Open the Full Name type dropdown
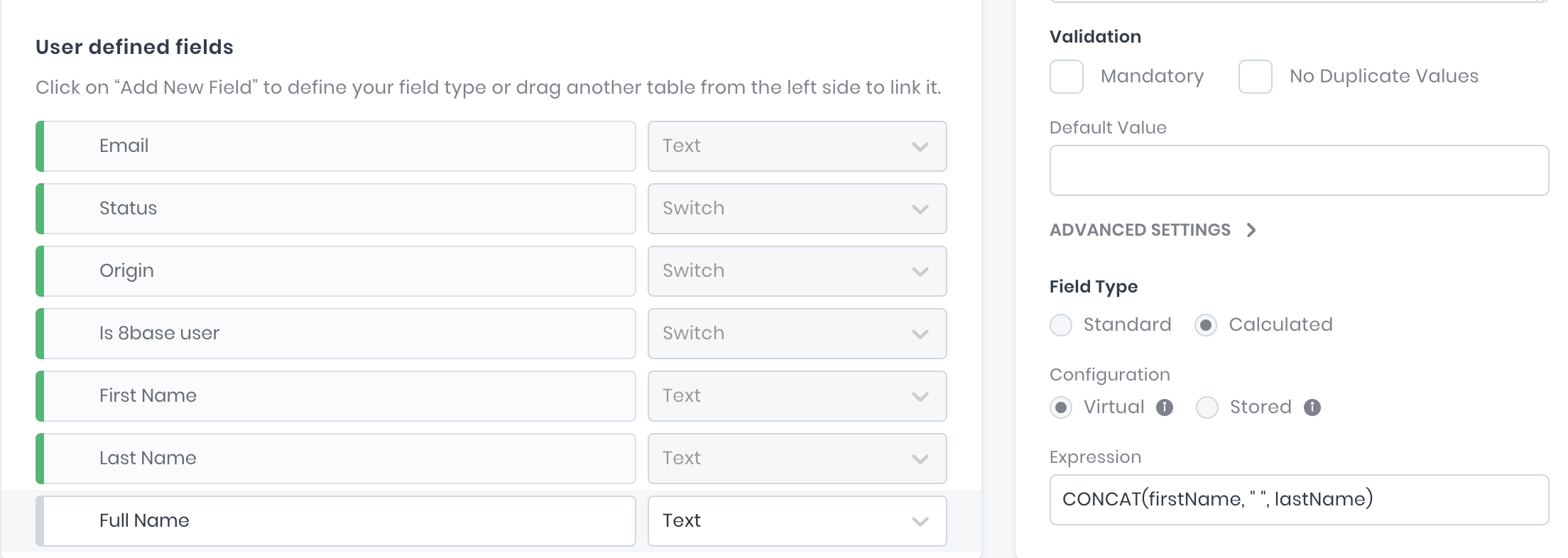This screenshot has width=1568, height=558. tap(797, 521)
